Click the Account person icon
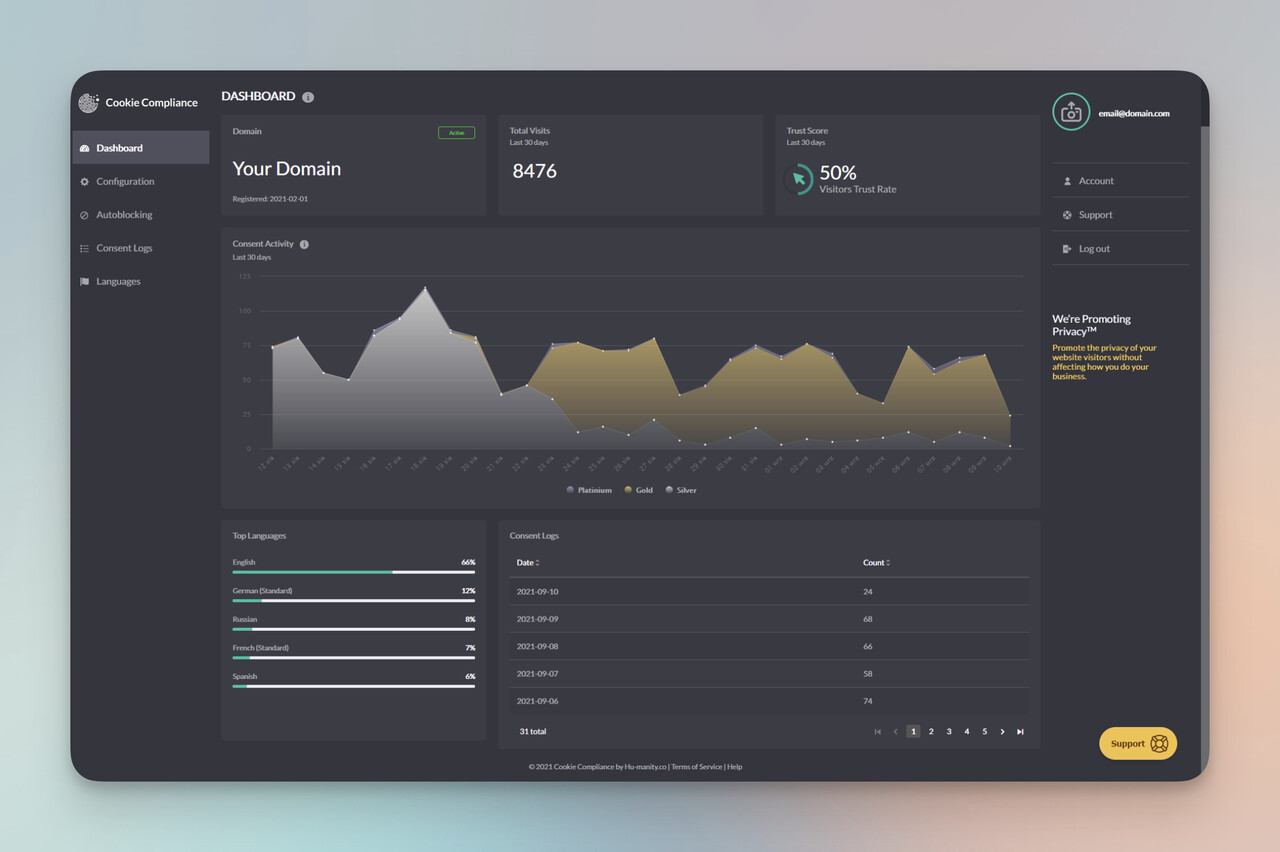 pyautogui.click(x=1067, y=181)
